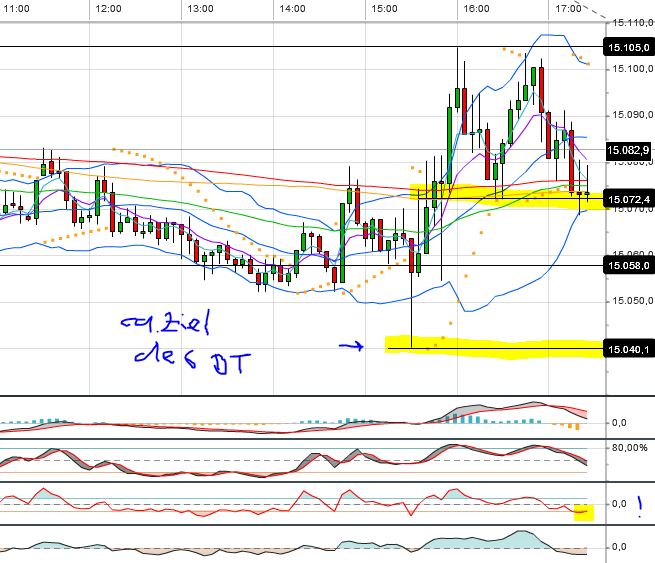This screenshot has width=655, height=563.
Task: Click the 15.082,9 current price label
Action: [629, 150]
